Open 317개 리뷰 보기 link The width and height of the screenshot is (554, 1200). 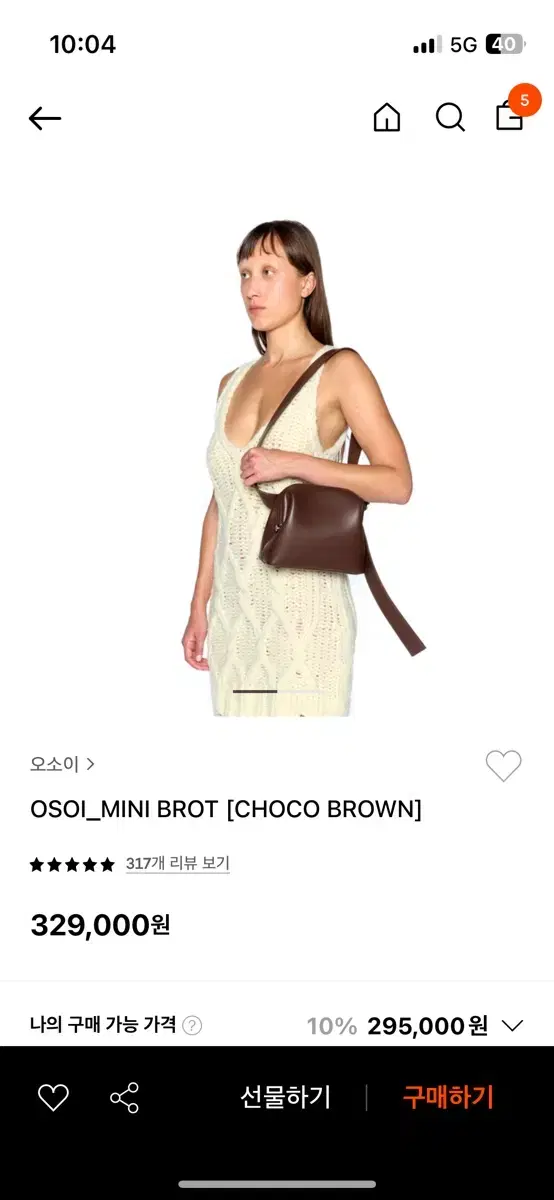178,864
